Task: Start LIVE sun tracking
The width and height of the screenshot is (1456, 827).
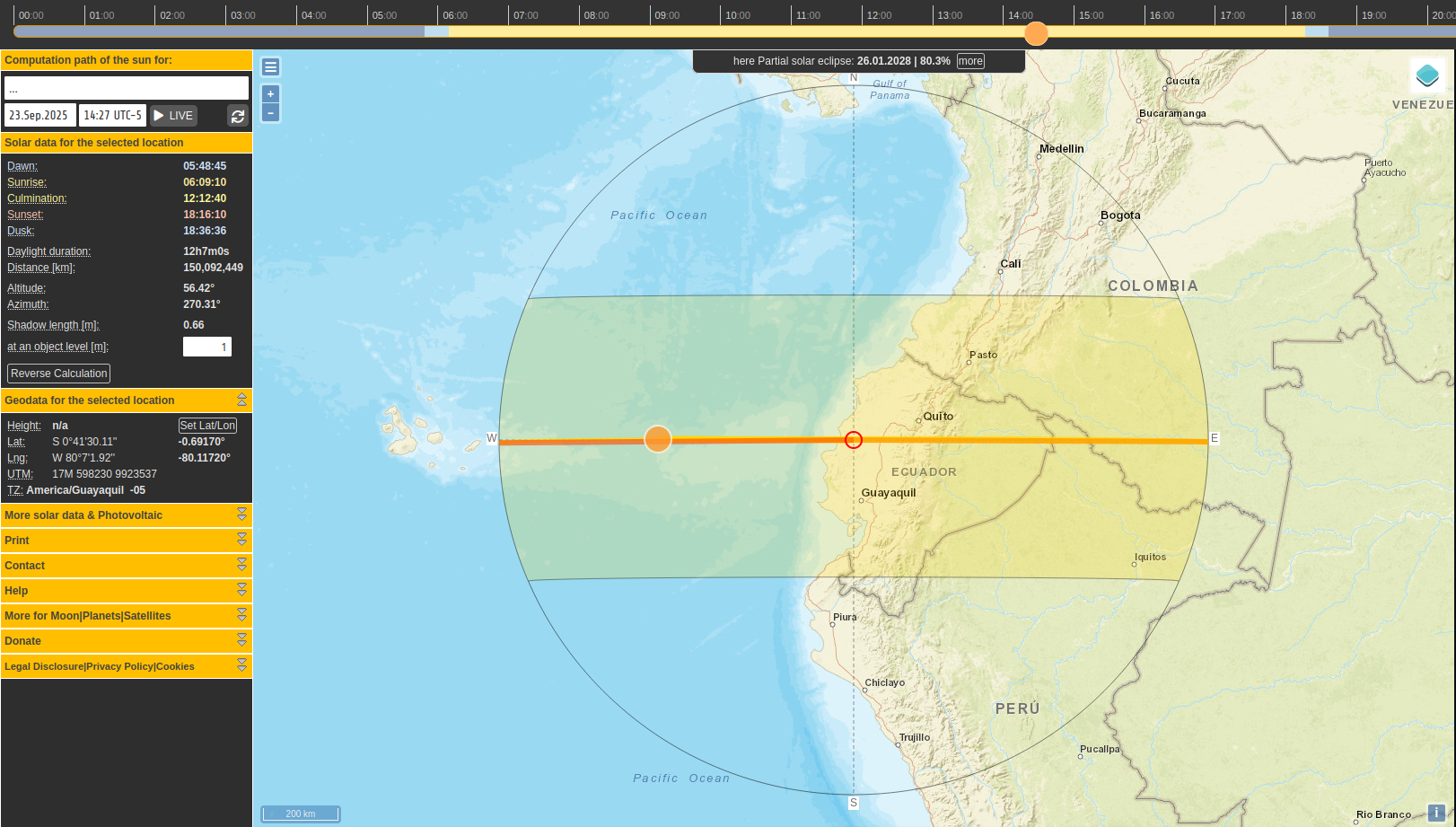Action: point(173,116)
